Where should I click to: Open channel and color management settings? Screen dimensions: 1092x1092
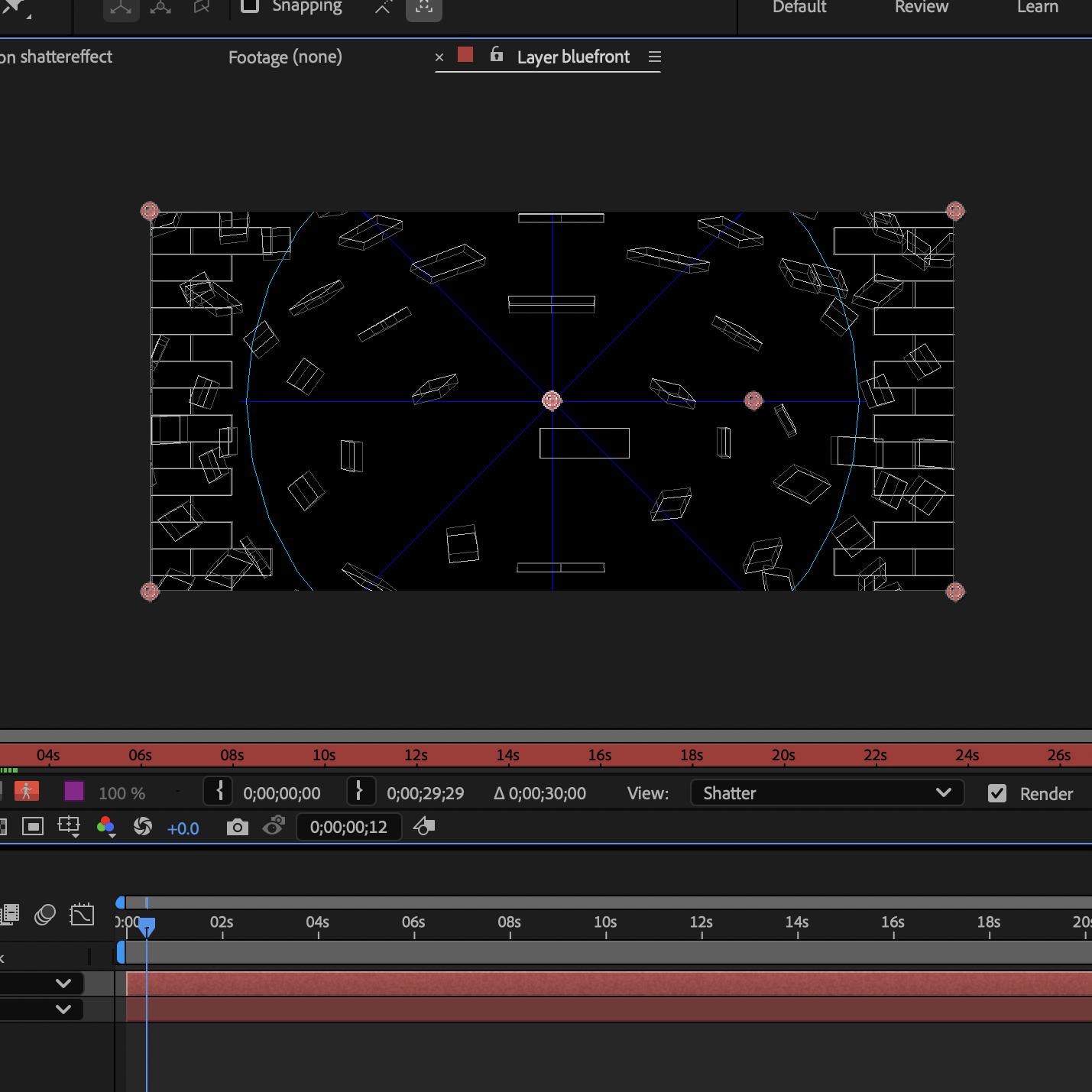click(106, 827)
